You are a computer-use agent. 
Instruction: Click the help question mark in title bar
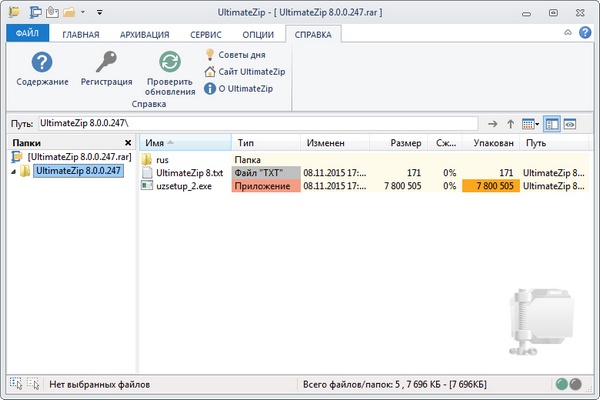[x=585, y=32]
